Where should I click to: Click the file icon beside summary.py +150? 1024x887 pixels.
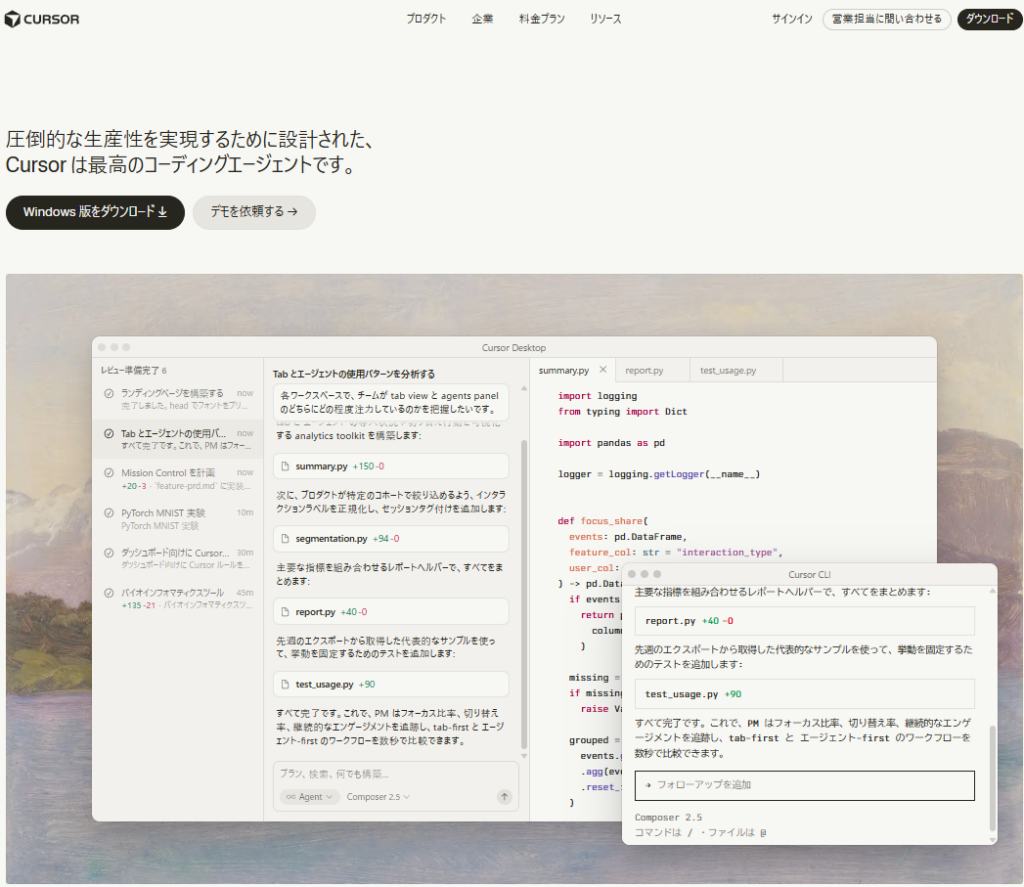[x=285, y=466]
